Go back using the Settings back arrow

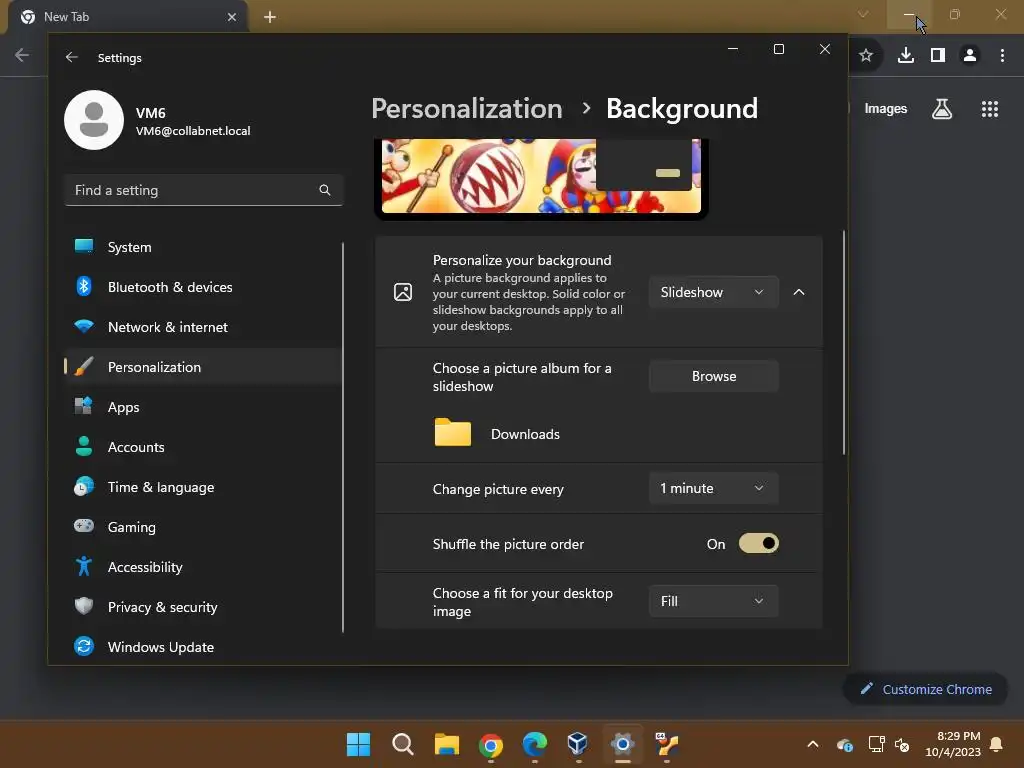click(x=72, y=57)
